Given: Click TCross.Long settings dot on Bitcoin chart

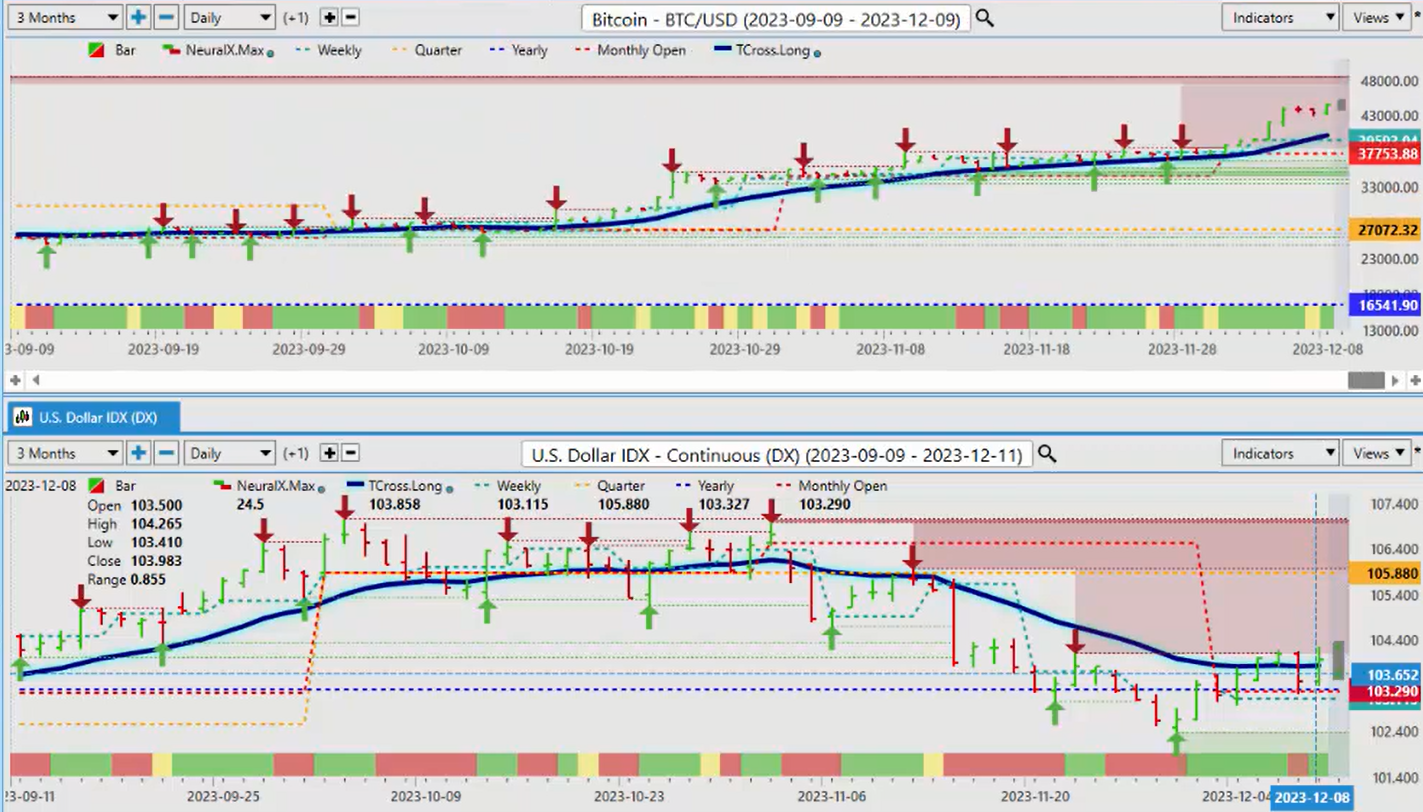Looking at the screenshot, I should 818,52.
